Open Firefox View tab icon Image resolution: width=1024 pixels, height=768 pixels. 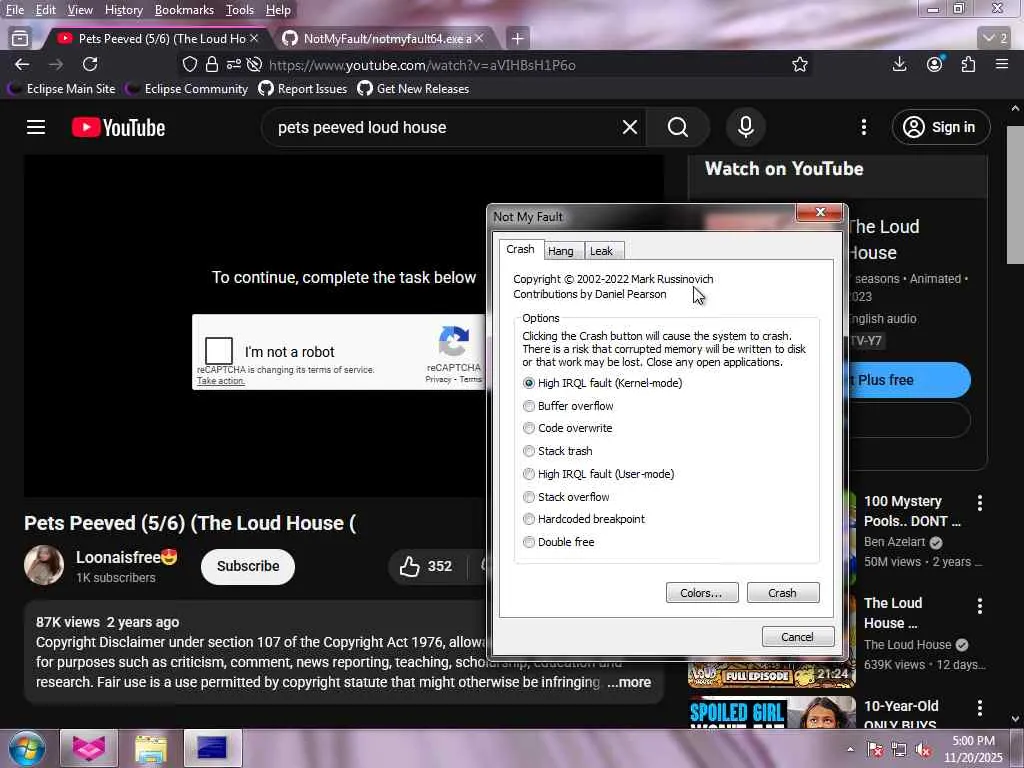[20, 39]
